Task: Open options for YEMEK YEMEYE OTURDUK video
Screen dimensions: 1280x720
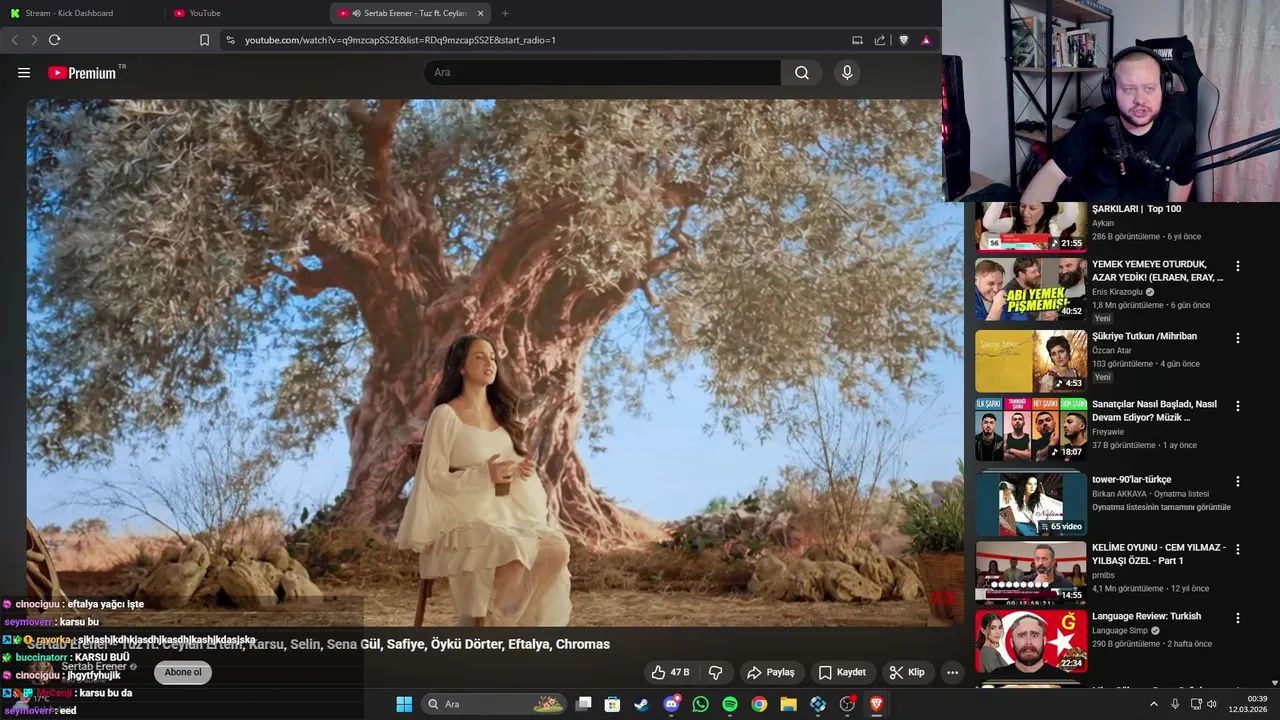Action: 1237,266
